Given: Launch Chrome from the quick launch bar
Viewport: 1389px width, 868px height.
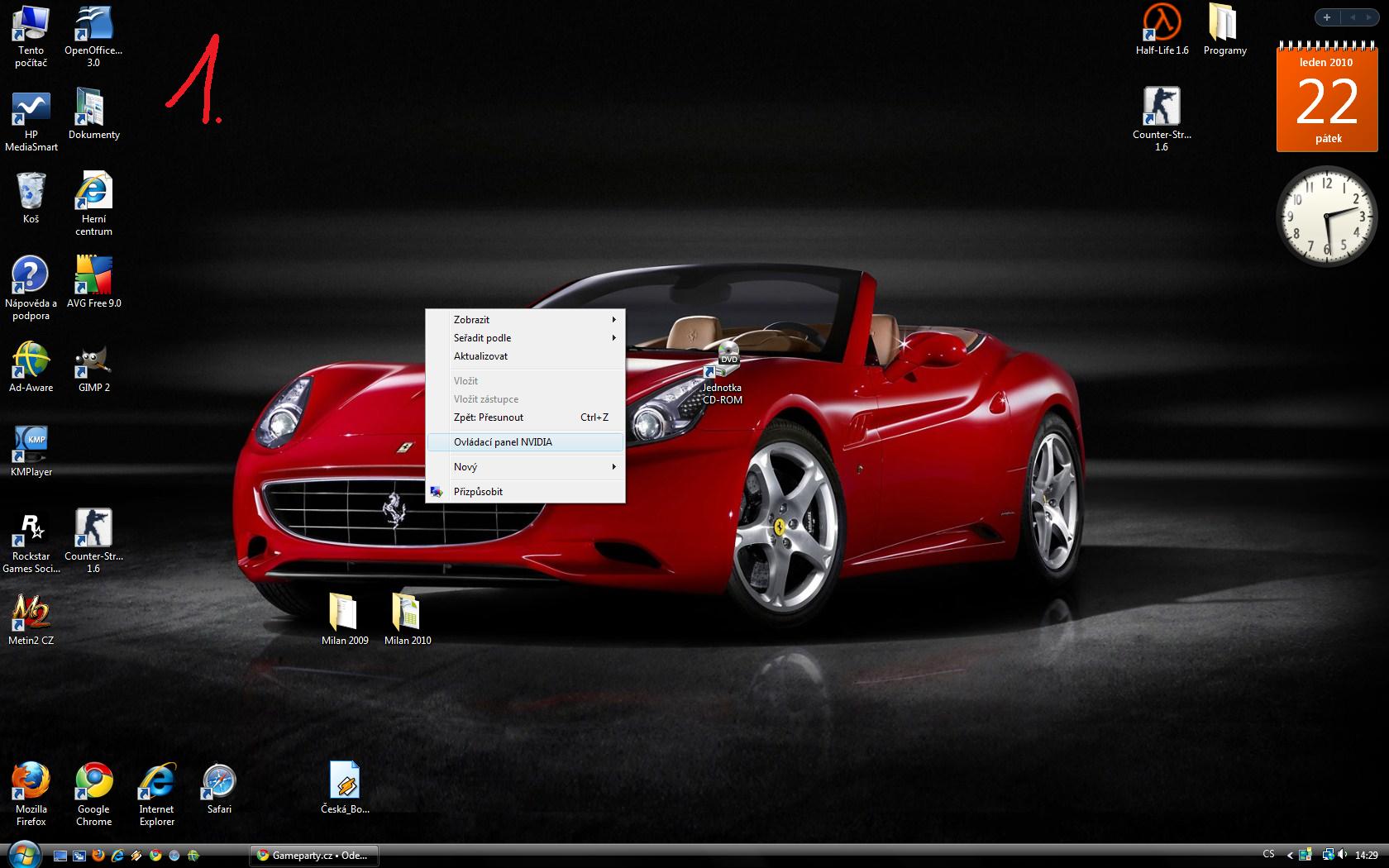Looking at the screenshot, I should click(155, 855).
